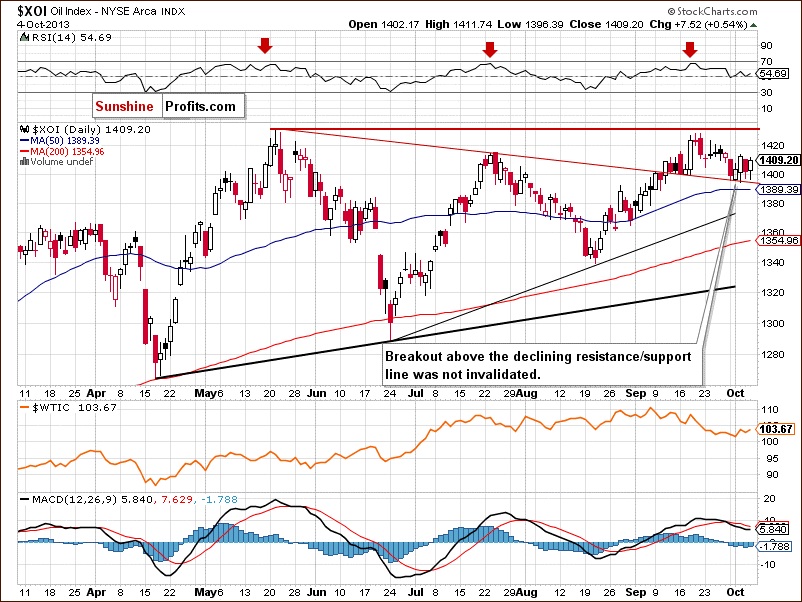
Task: Click 'Oct' on the bottom MACD date axis
Action: (736, 592)
